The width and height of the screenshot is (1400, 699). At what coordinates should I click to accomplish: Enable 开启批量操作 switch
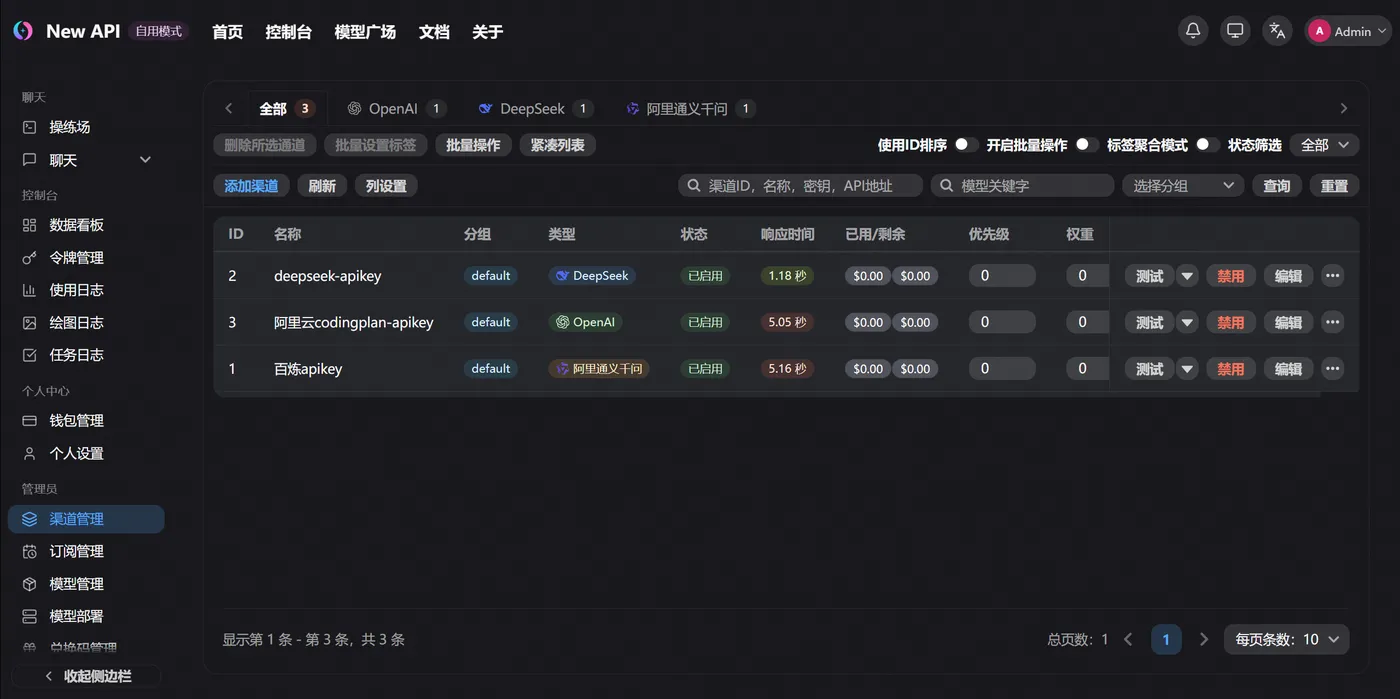pos(1087,145)
